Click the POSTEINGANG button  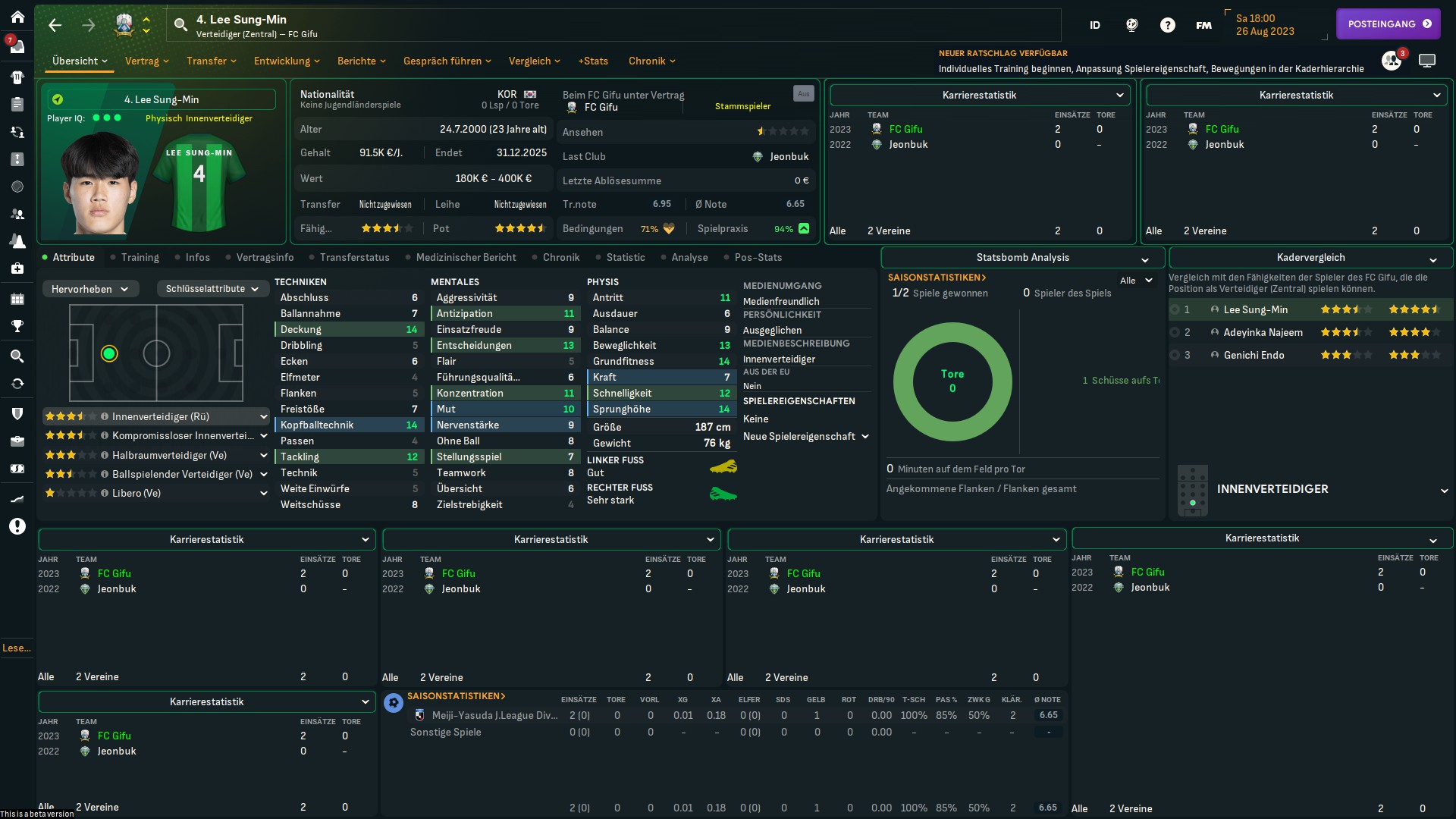1389,24
